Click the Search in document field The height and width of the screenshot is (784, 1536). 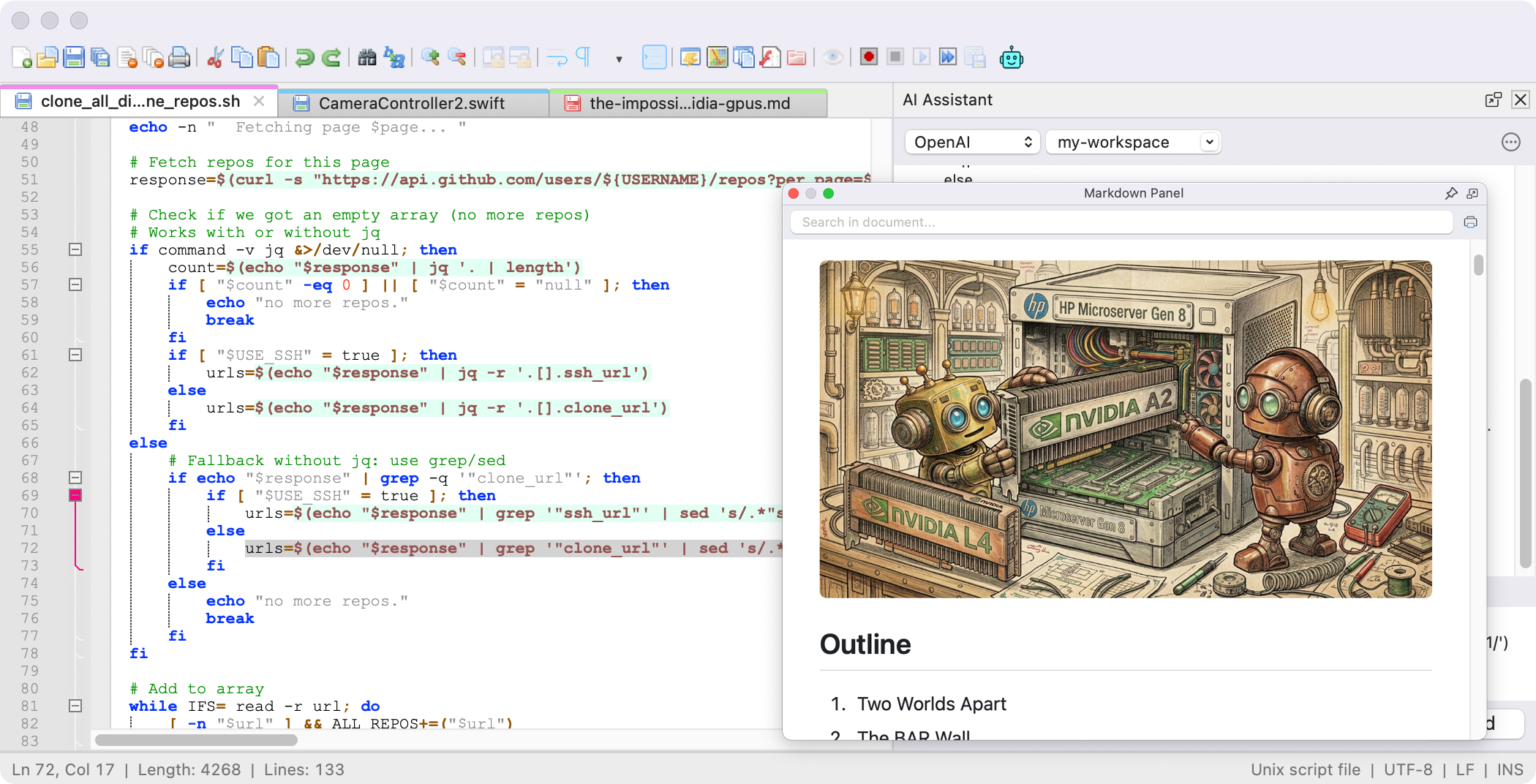click(x=1119, y=222)
